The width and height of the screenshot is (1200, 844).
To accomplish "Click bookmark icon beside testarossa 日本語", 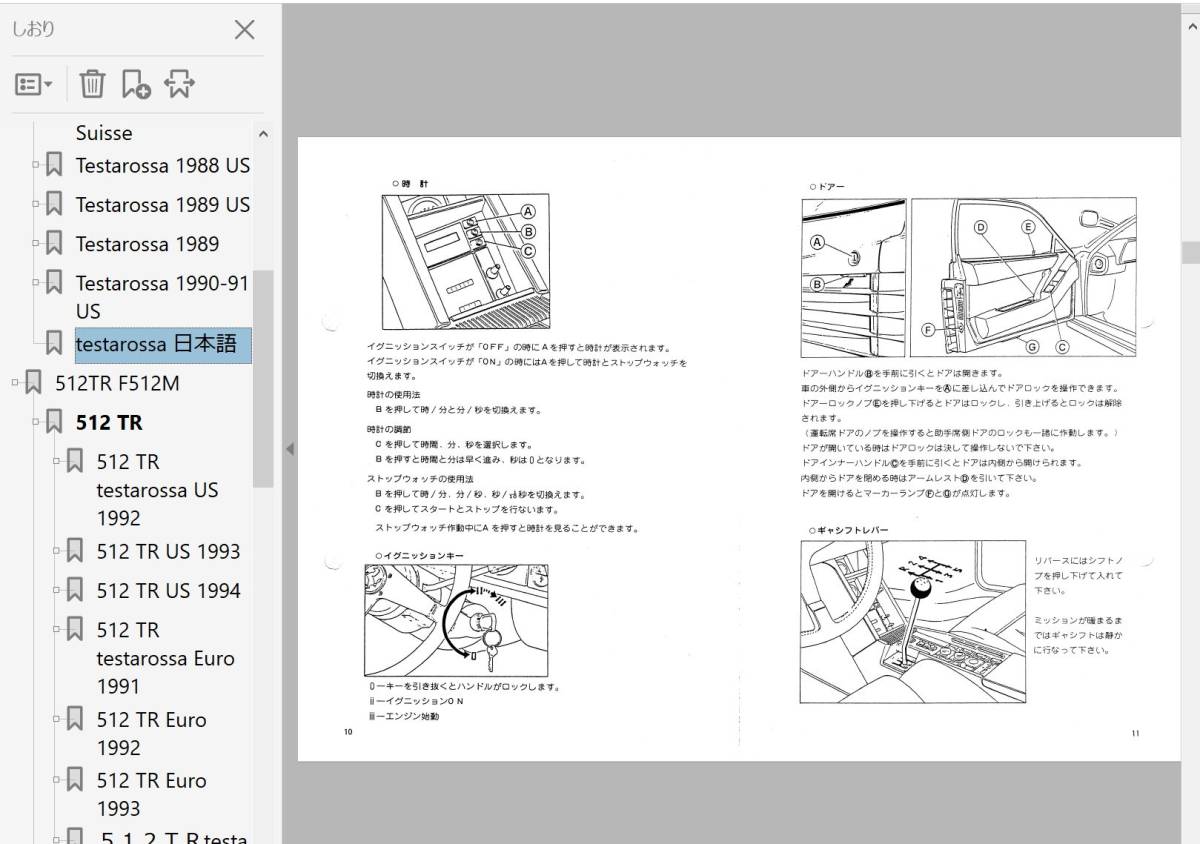I will click(55, 343).
